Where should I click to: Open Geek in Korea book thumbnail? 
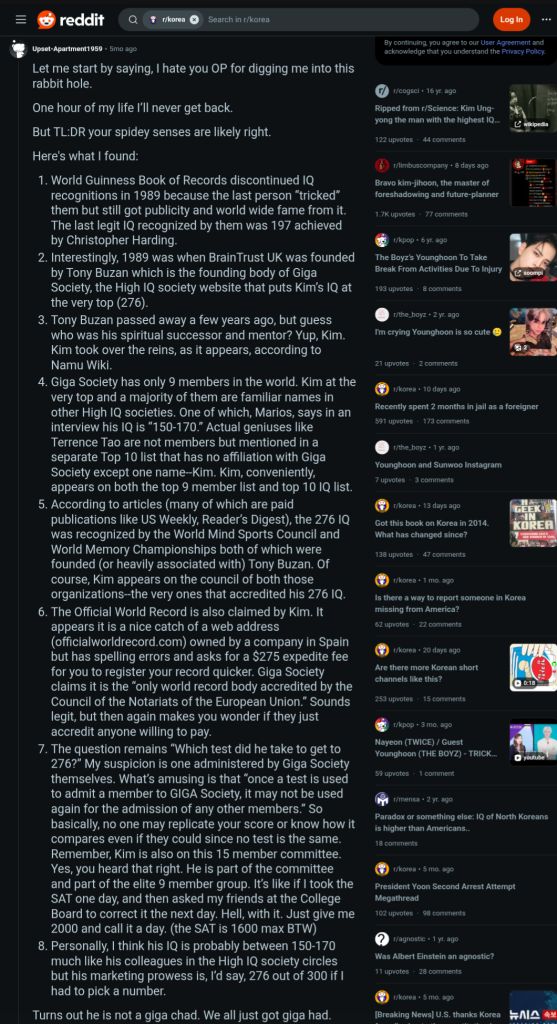pyautogui.click(x=533, y=523)
